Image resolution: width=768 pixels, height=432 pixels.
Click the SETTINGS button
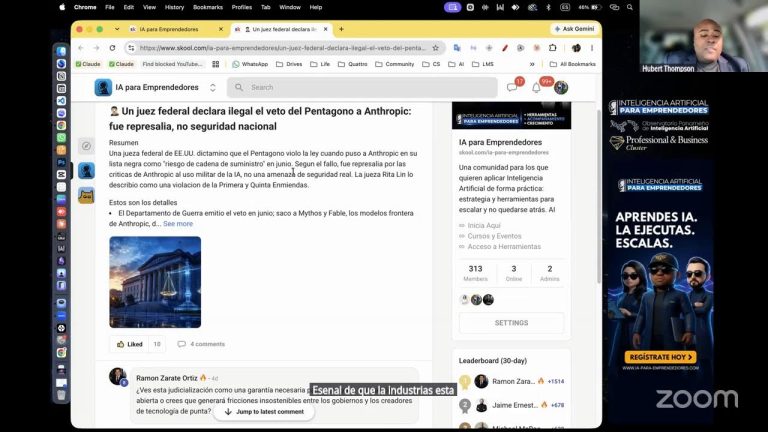511,323
